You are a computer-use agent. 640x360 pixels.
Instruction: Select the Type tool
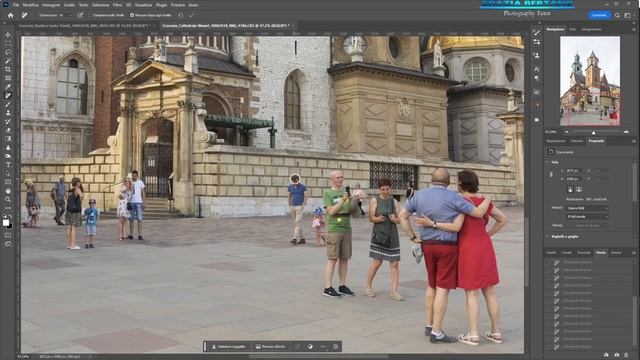(x=8, y=165)
